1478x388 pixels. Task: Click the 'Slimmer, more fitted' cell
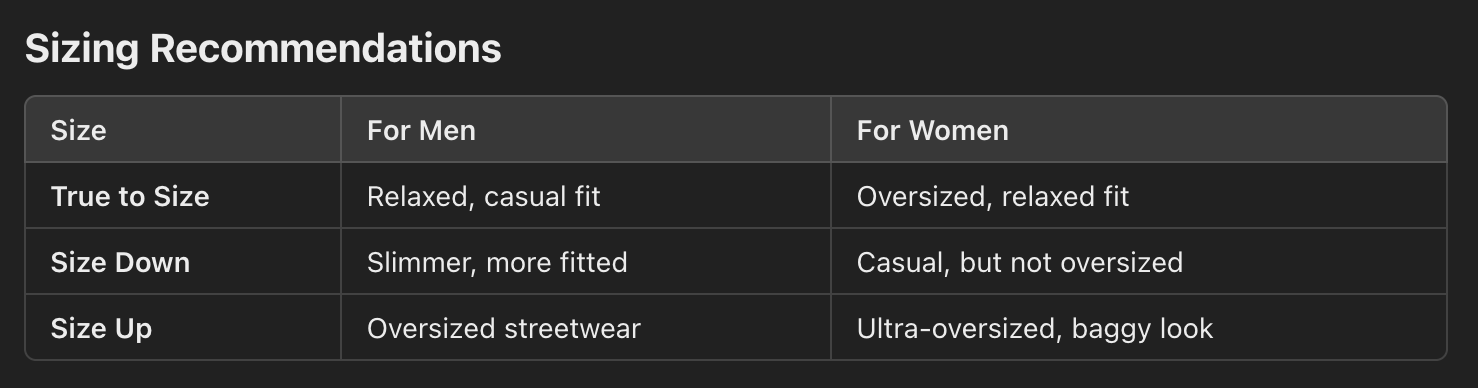497,262
